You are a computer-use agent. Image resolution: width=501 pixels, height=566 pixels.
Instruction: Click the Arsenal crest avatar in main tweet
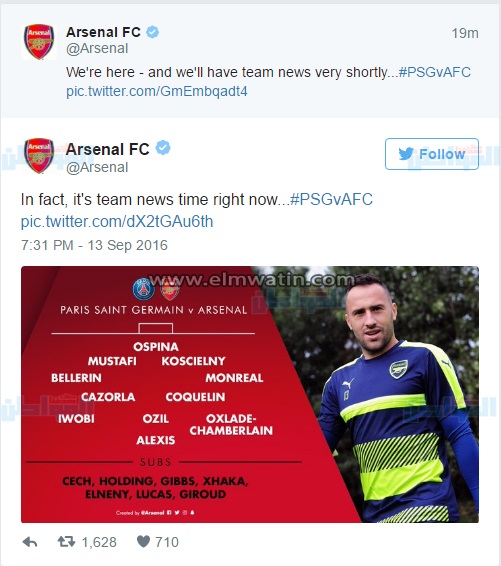pyautogui.click(x=39, y=156)
